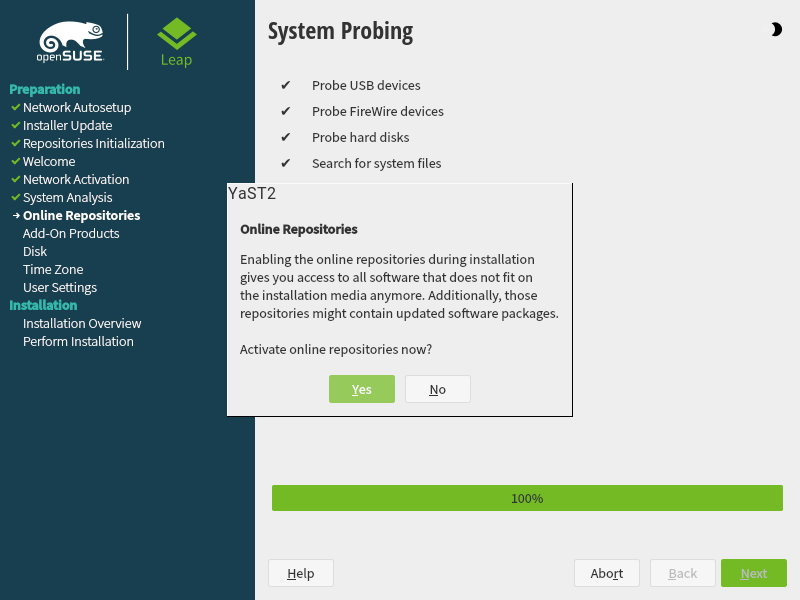800x600 pixels.
Task: Click the checkmark beside Probe hard disks
Action: pos(287,137)
